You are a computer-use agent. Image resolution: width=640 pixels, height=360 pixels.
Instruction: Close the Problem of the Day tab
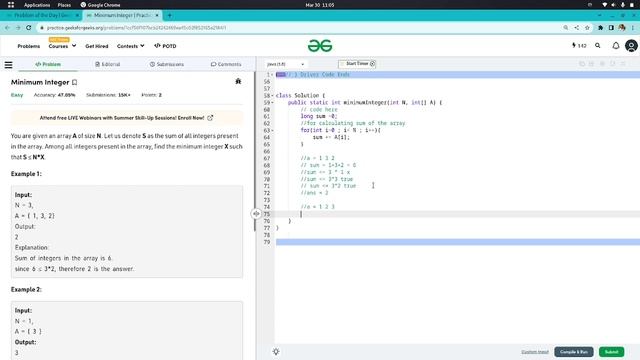(x=77, y=16)
